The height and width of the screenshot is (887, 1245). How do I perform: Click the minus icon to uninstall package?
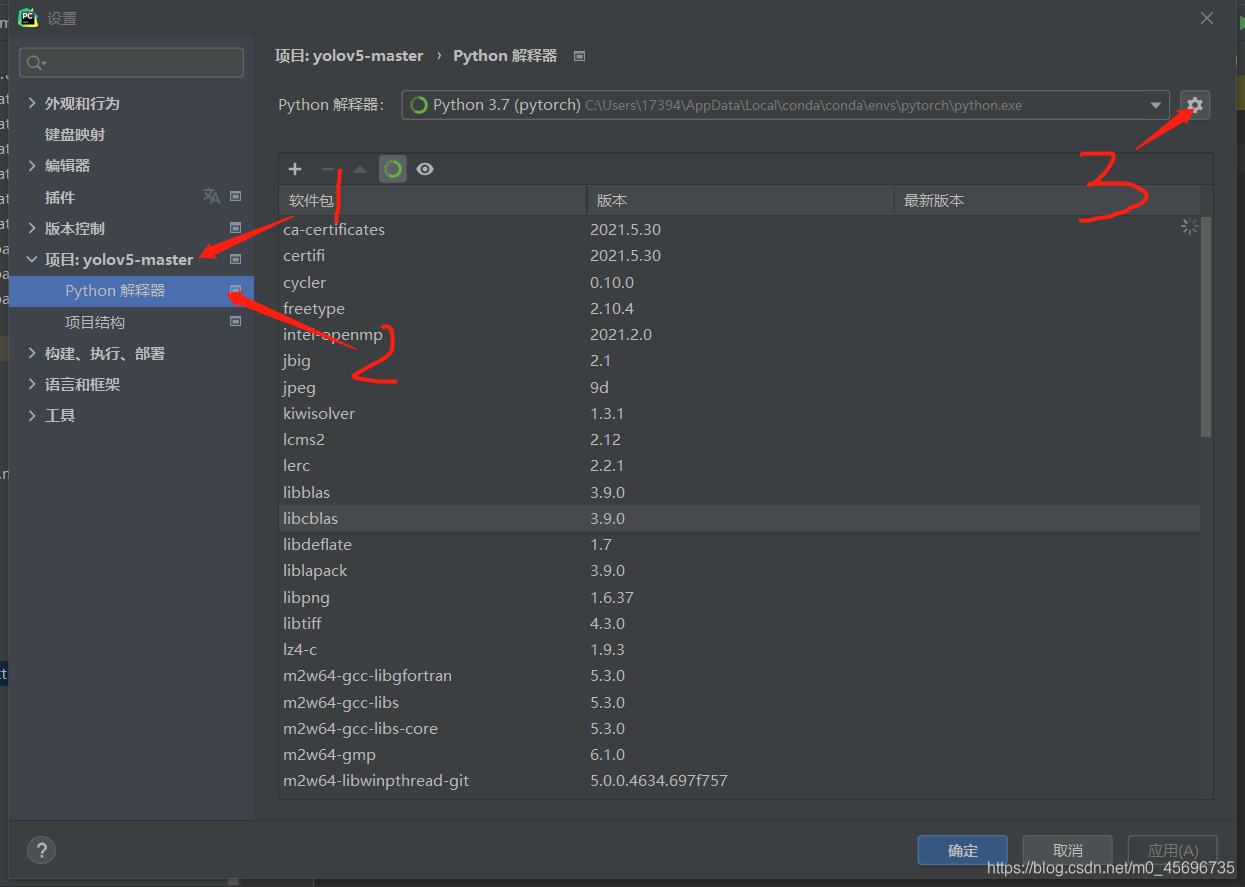click(x=327, y=169)
